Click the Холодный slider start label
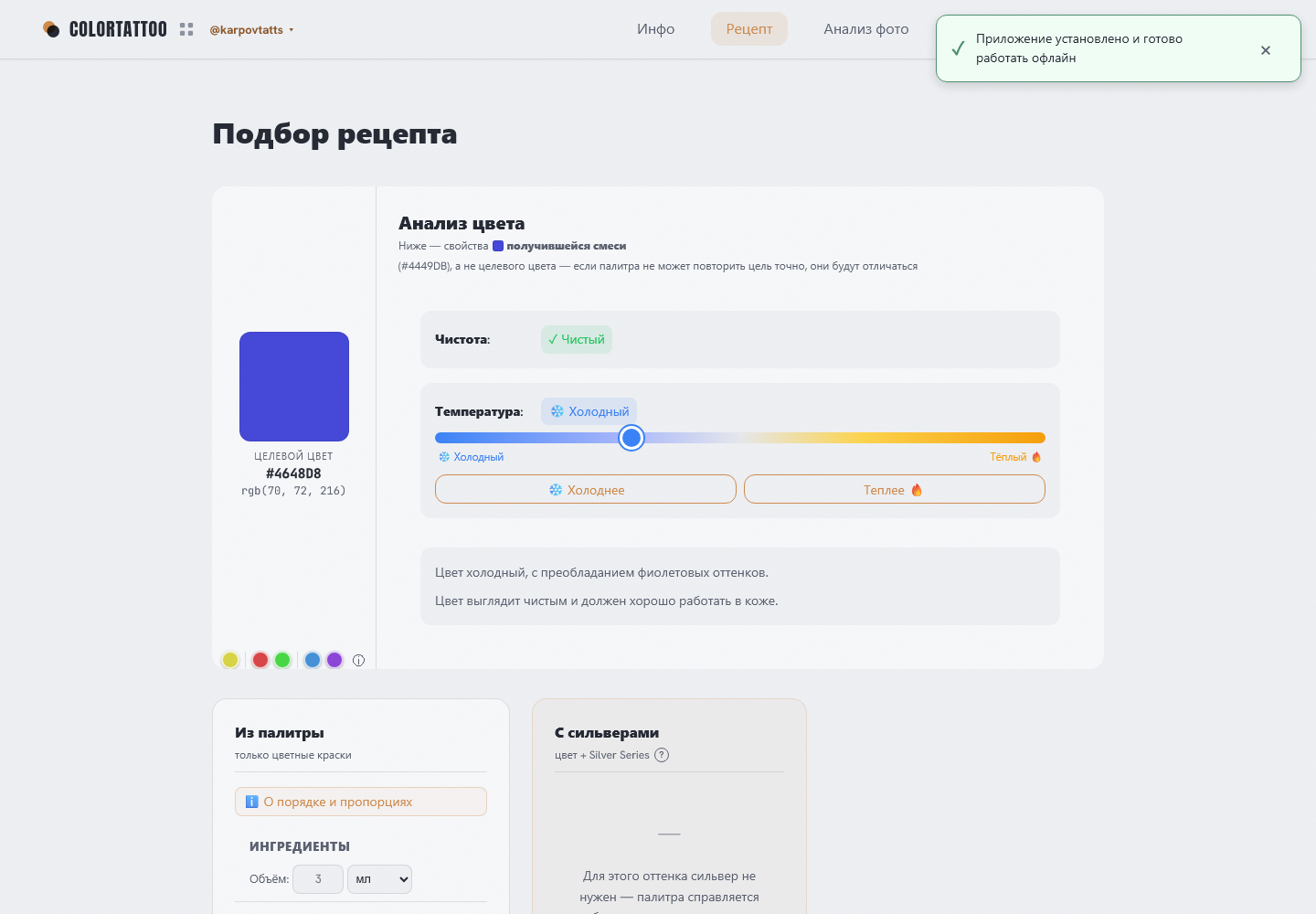 [471, 457]
